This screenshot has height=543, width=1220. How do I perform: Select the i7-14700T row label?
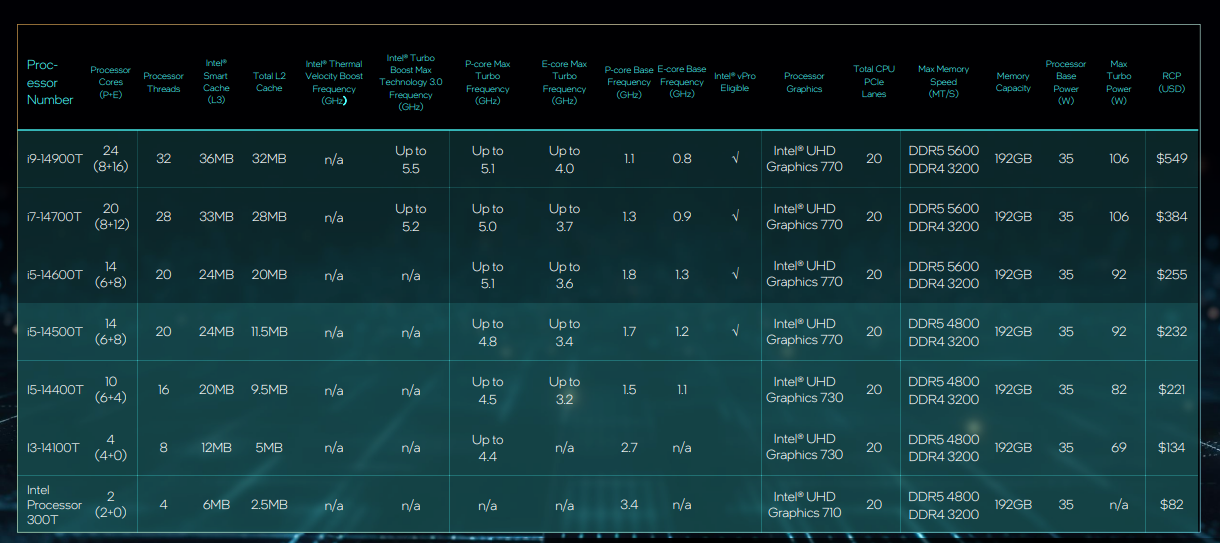tap(55, 217)
